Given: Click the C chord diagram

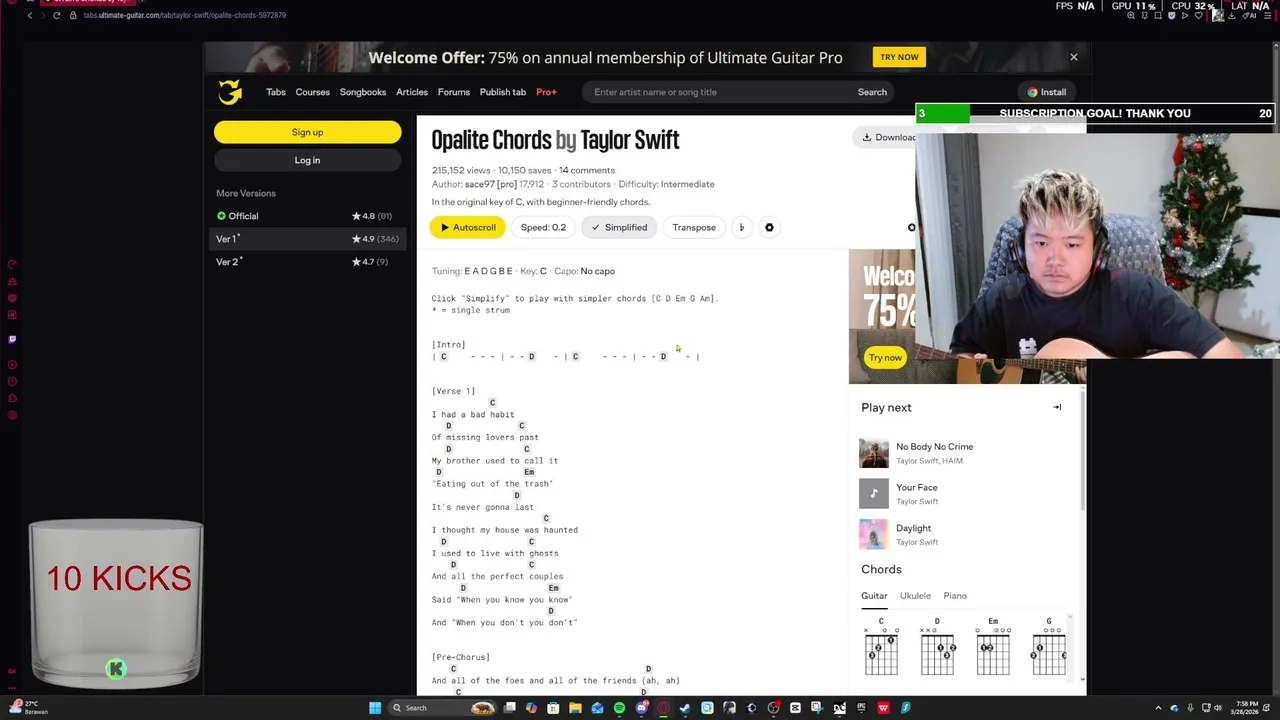Looking at the screenshot, I should pyautogui.click(x=881, y=648).
